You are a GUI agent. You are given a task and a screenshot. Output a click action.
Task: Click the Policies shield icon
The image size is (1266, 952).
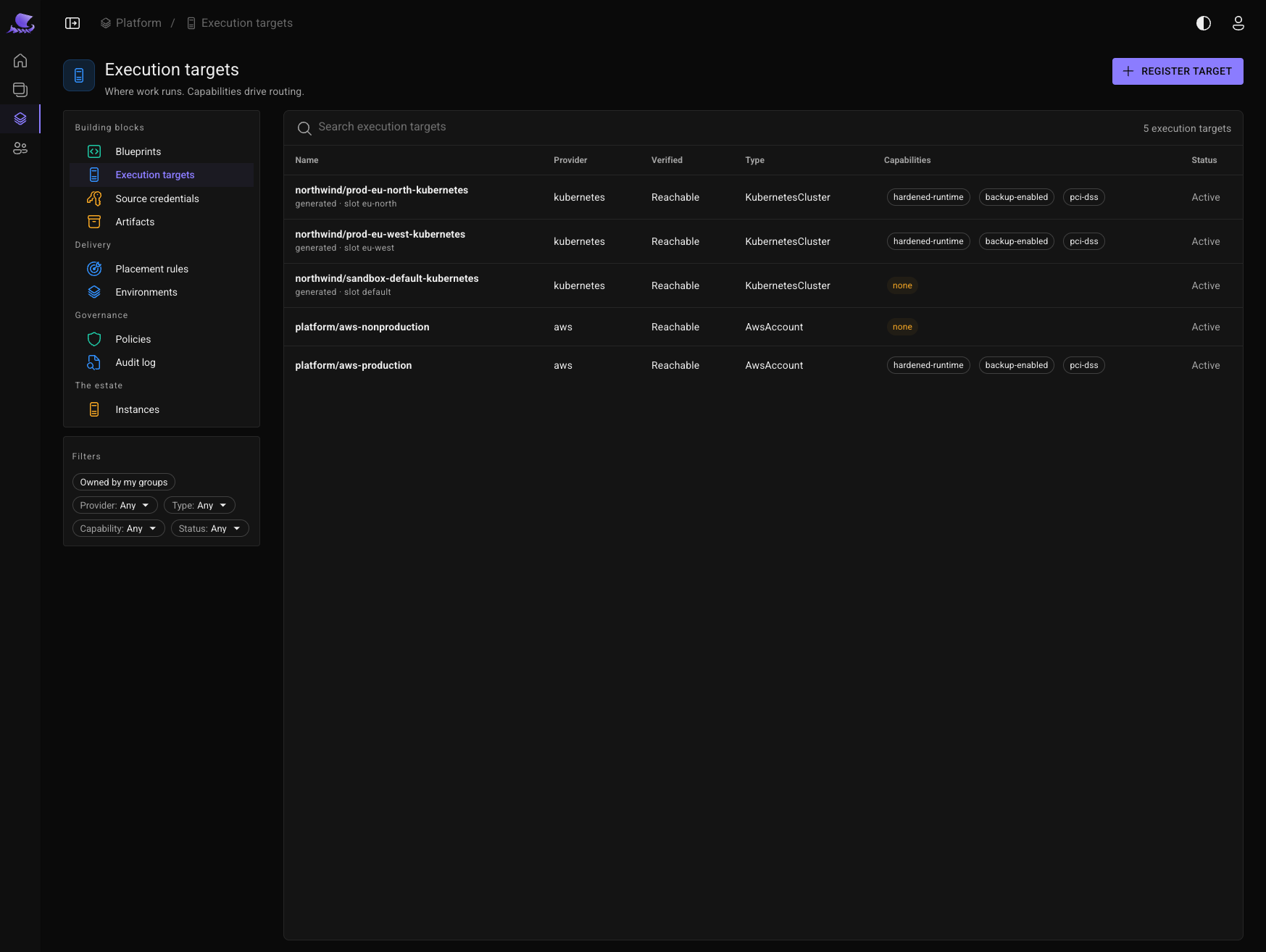94,339
